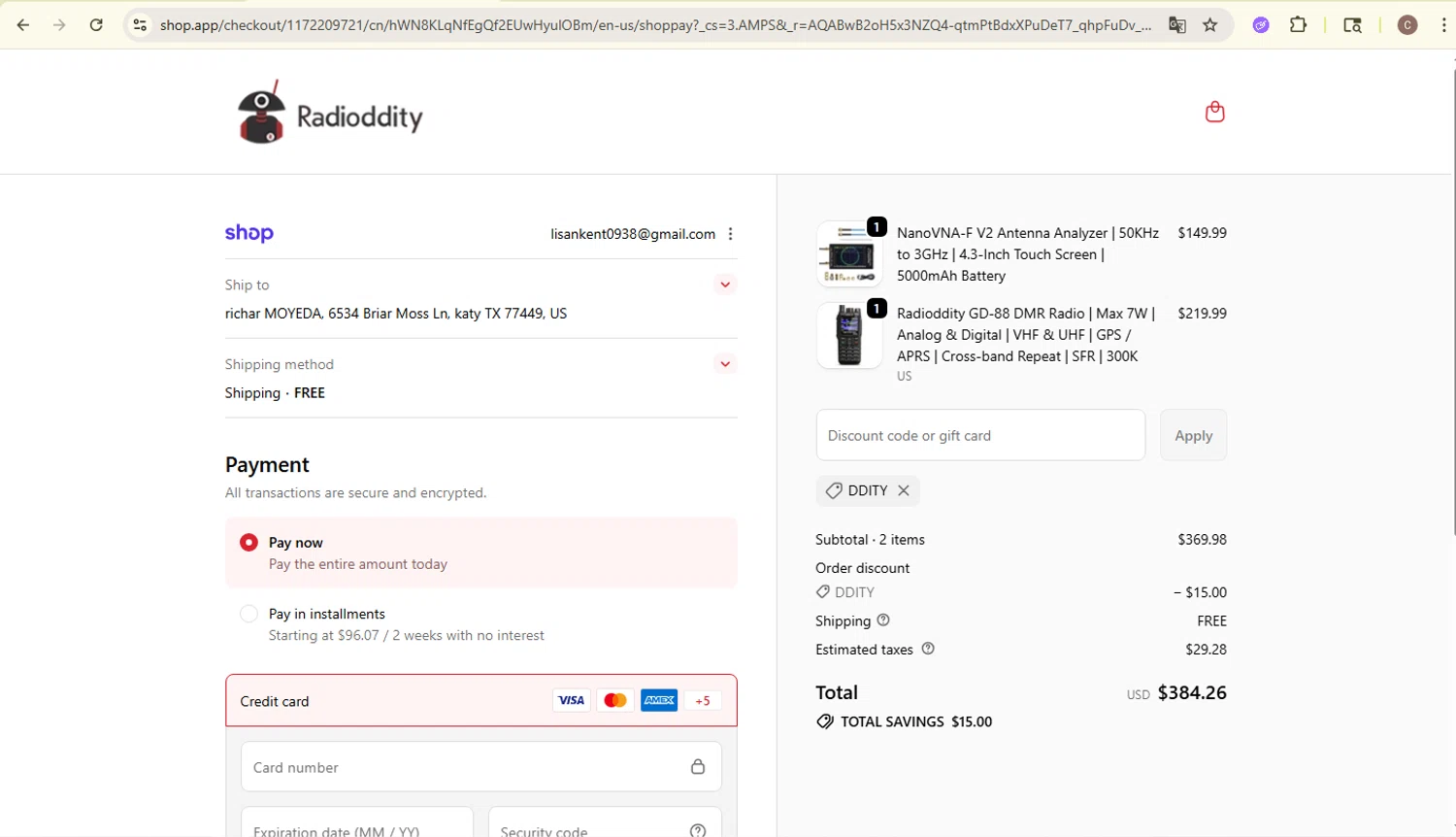
Task: Click the $149.99 item price
Action: [x=1202, y=233]
